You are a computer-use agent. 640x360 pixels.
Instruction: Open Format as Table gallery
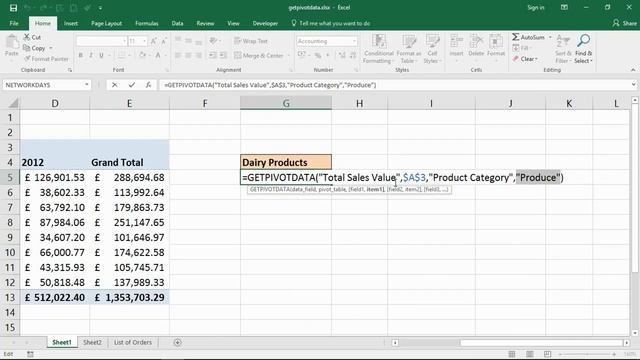[409, 49]
